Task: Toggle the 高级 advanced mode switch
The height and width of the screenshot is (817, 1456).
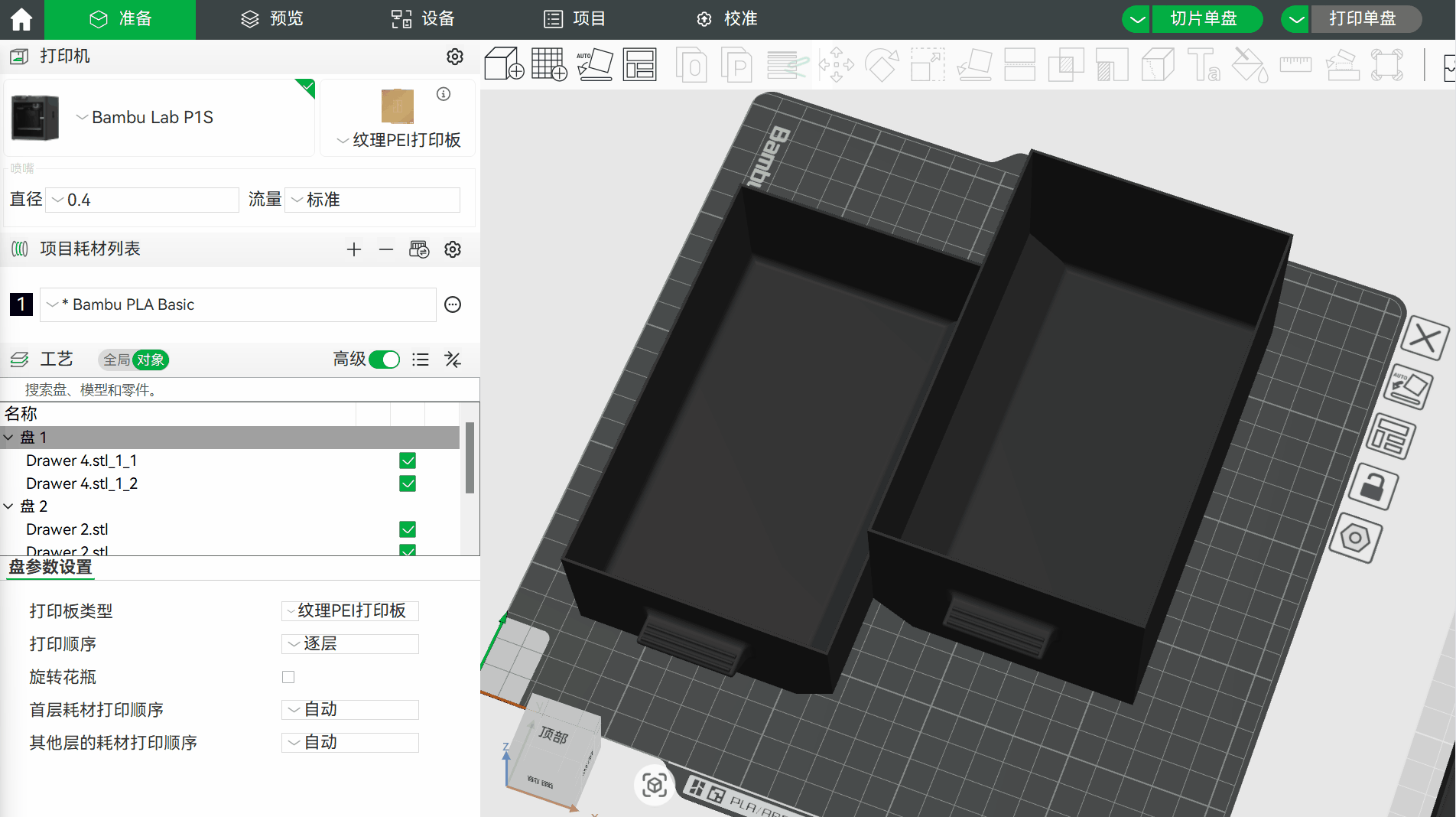Action: click(x=384, y=360)
